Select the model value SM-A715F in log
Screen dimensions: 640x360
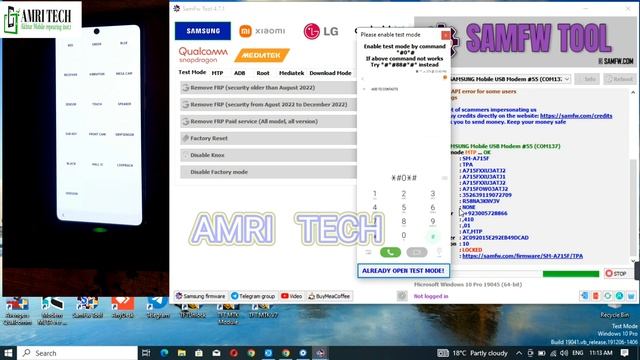tap(476, 158)
